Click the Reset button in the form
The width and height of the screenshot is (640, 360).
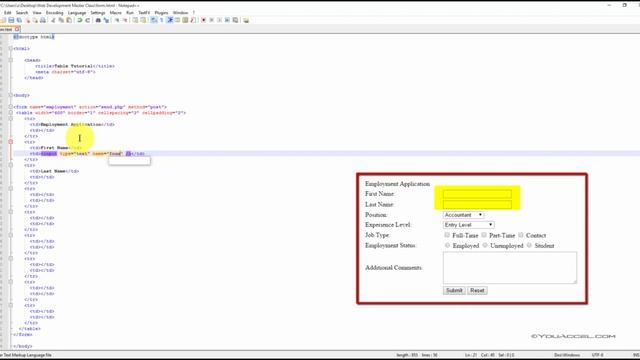[477, 290]
